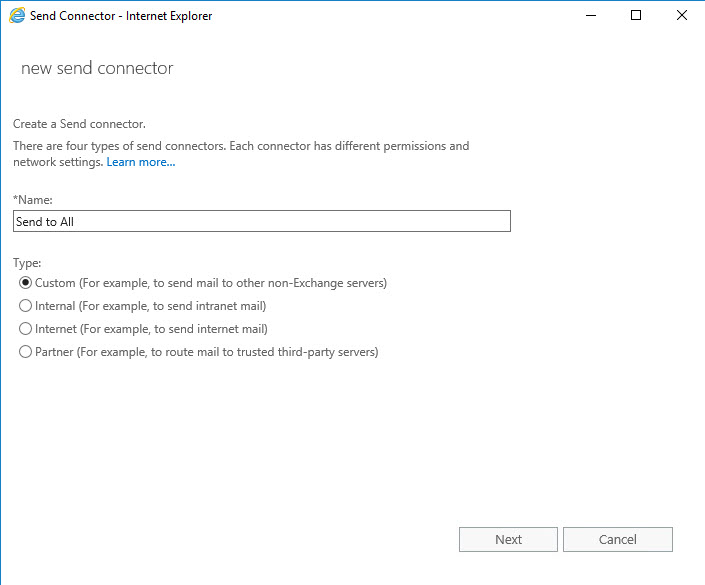Screen dimensions: 705x585
Task: Maximize the Send Connector window
Action: click(x=636, y=16)
